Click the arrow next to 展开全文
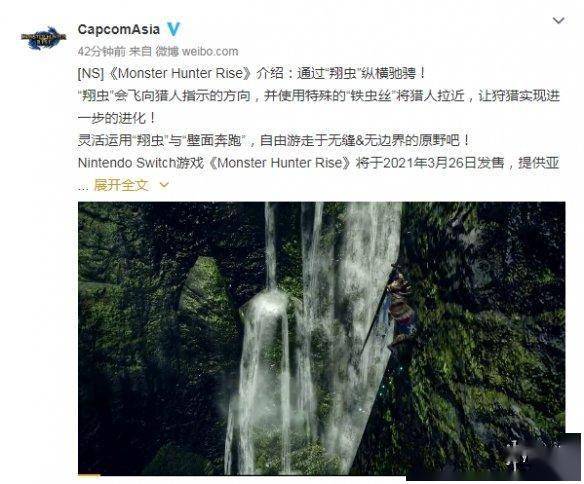This screenshot has height=484, width=584. (x=164, y=185)
